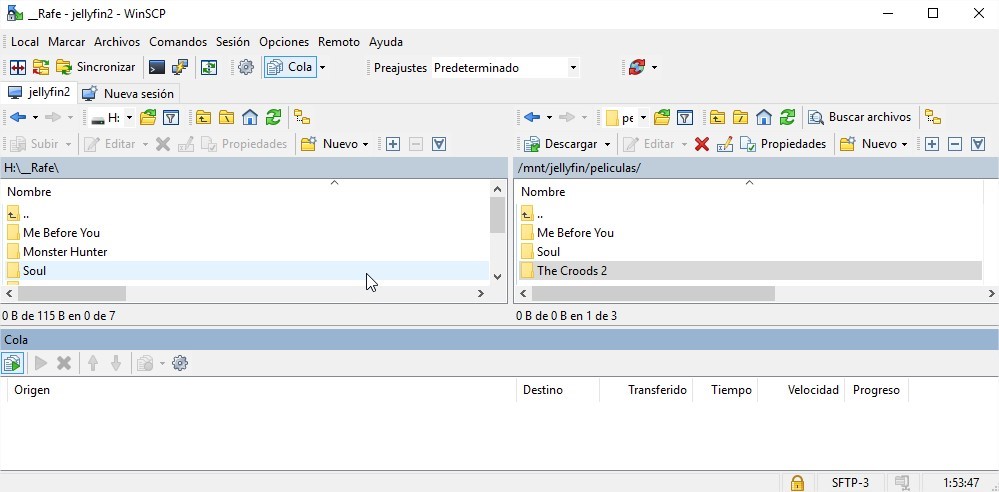This screenshot has width=999, height=492.
Task: Click local select files plus icon
Action: tap(393, 144)
